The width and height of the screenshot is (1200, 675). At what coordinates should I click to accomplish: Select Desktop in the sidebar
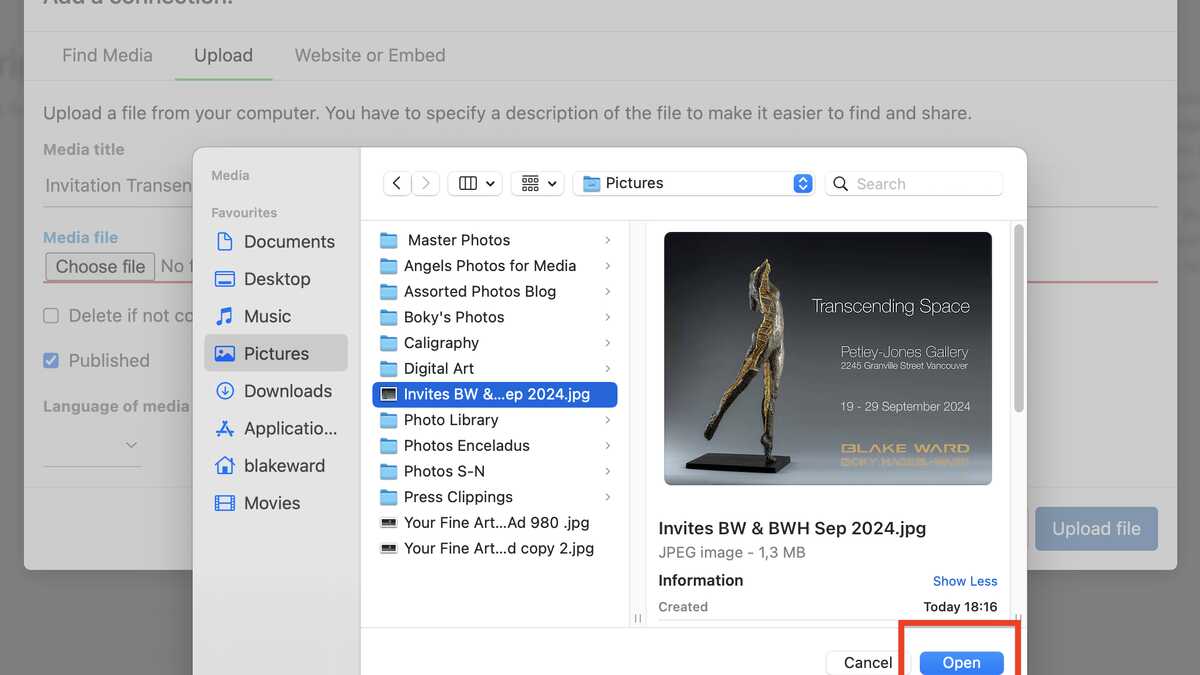coord(276,279)
